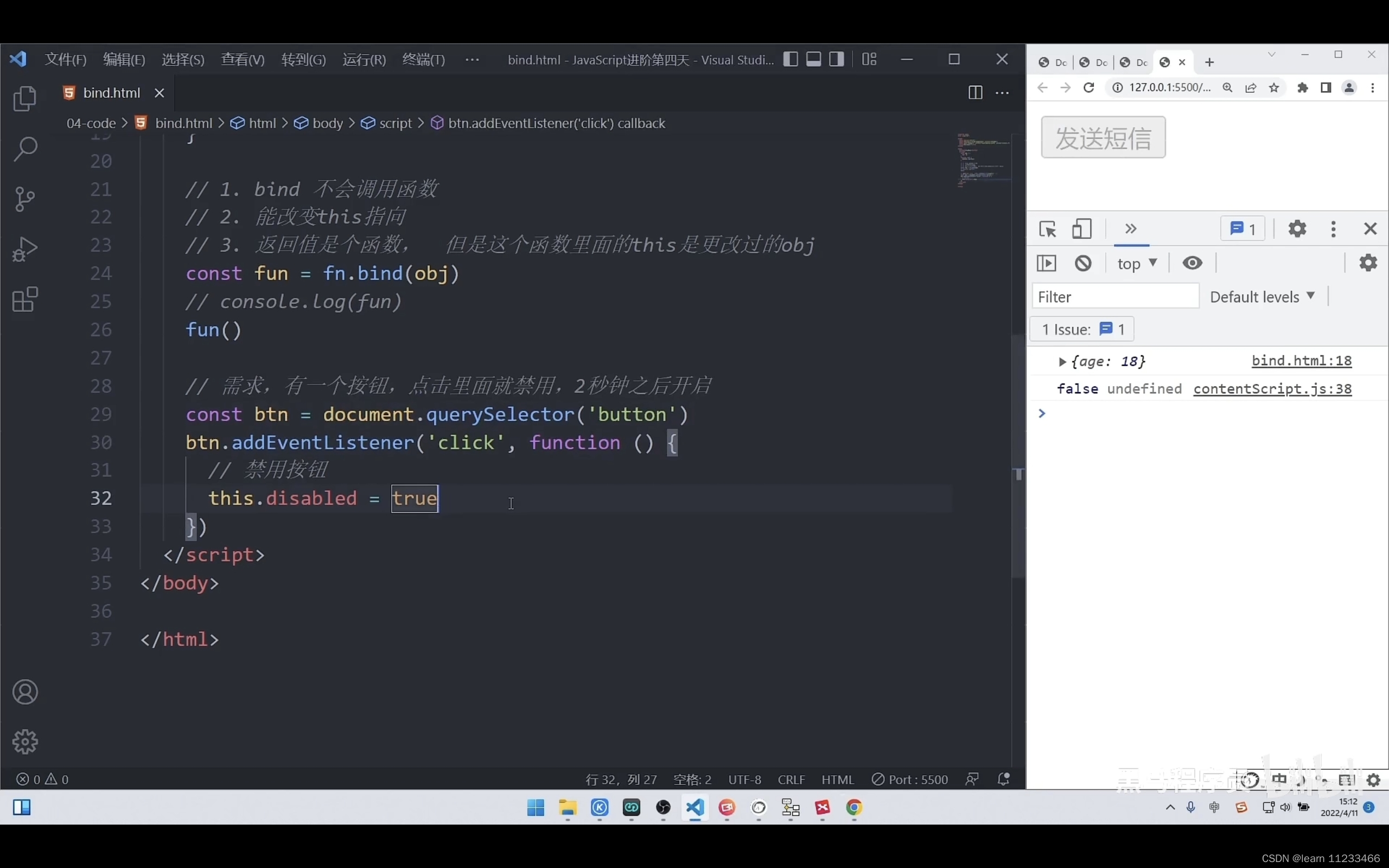Split the editor with the split icon
The image size is (1389, 868).
click(x=975, y=92)
